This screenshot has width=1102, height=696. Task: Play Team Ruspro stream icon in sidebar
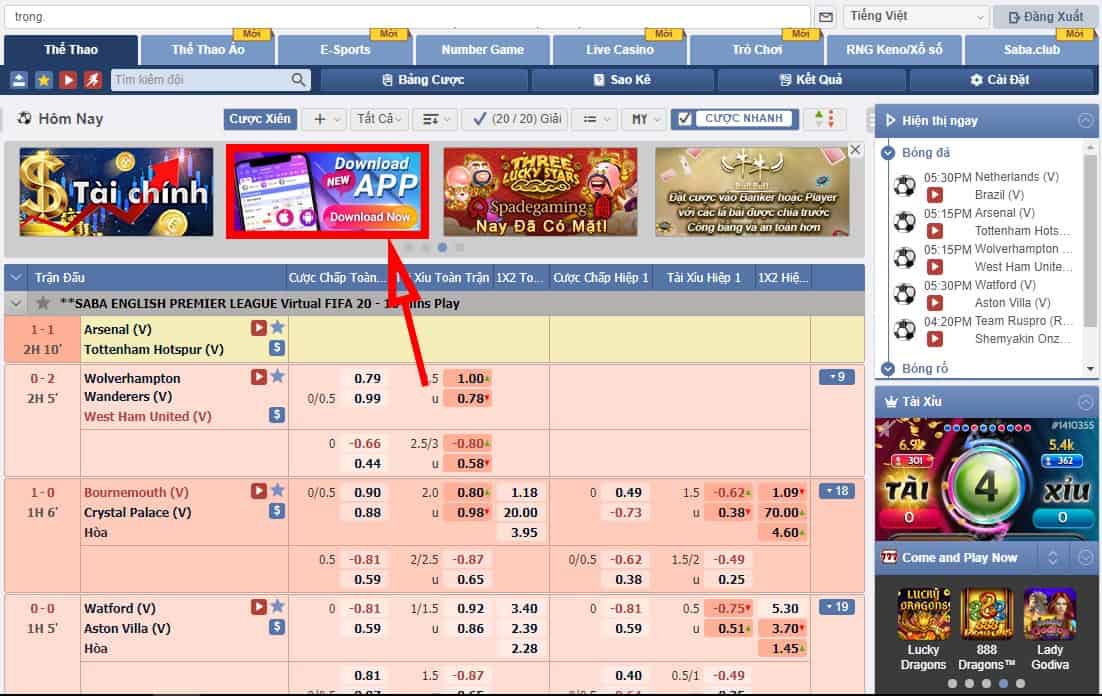pos(934,339)
